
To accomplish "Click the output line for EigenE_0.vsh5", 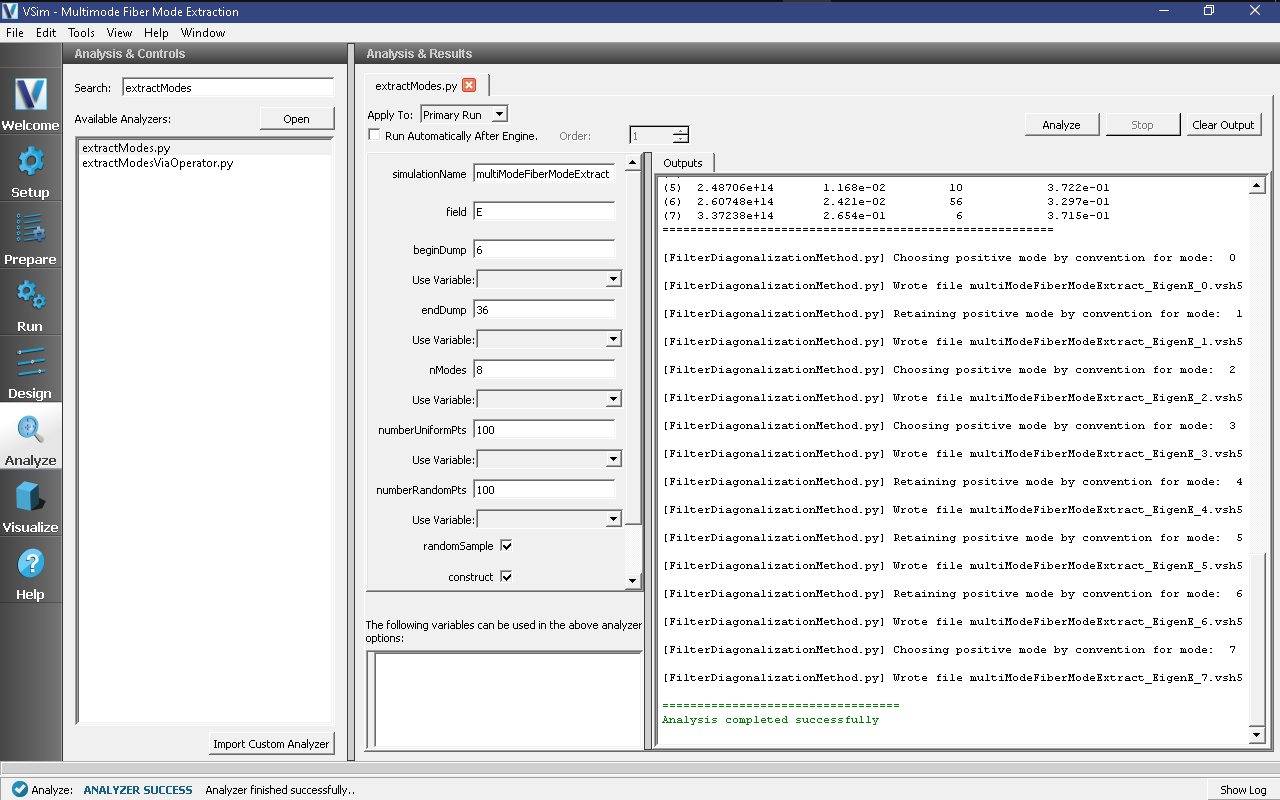I will click(953, 286).
